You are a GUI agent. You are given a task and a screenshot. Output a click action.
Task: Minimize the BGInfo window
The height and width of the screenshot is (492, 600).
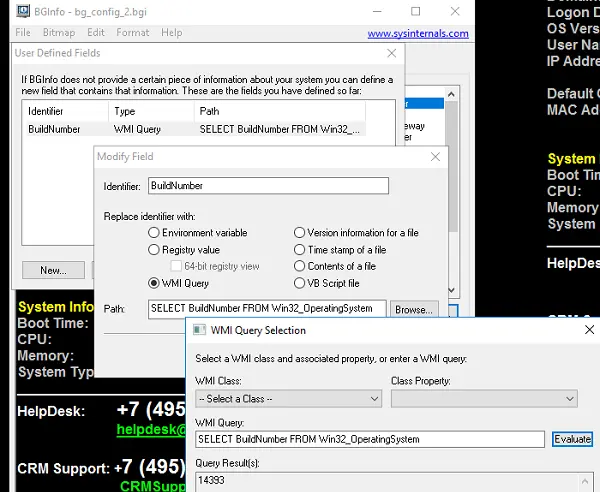click(x=377, y=11)
